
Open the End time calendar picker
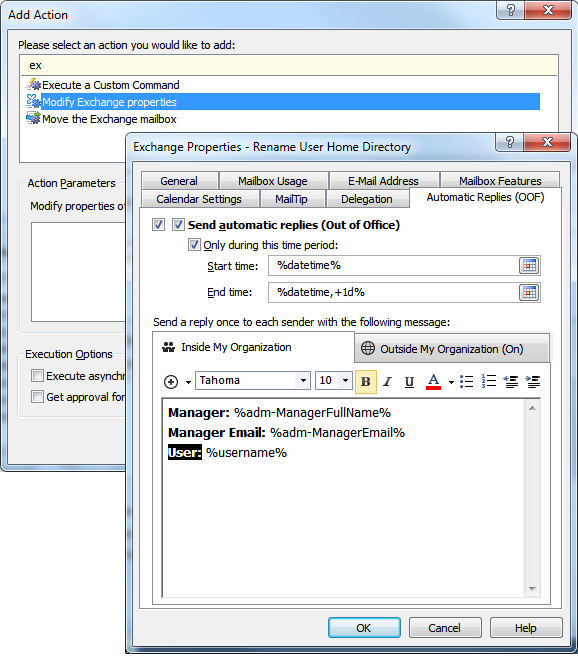529,292
